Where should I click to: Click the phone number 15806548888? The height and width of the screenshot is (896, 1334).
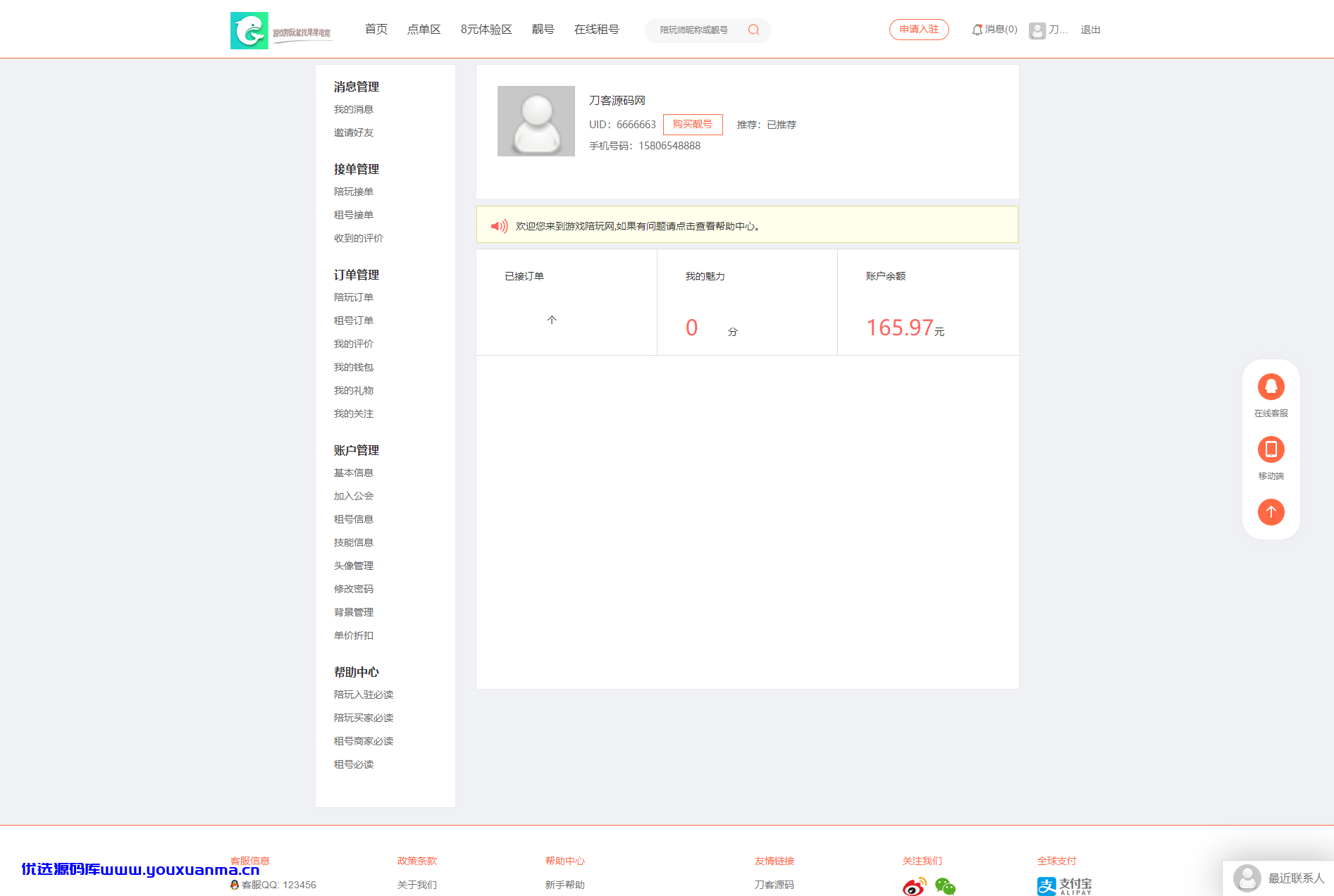click(669, 146)
